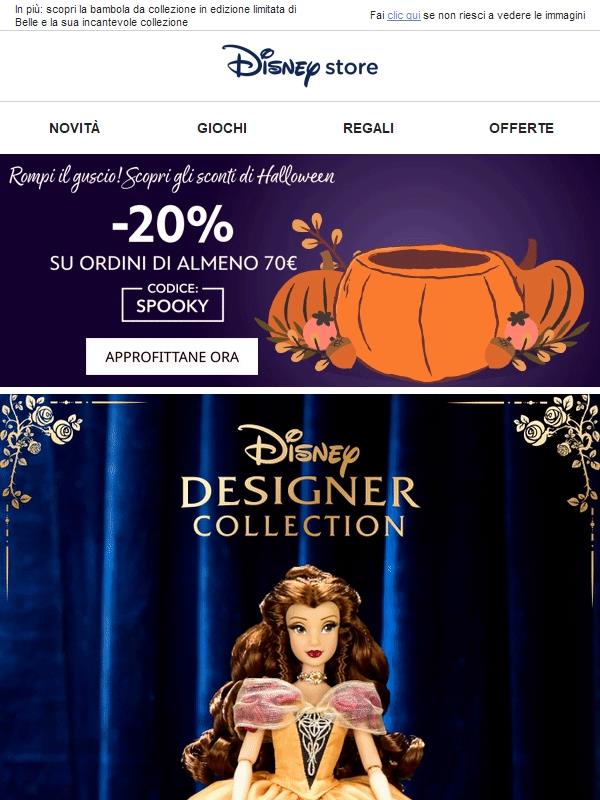Click the gold Disney Designer Collection logo

click(300, 481)
